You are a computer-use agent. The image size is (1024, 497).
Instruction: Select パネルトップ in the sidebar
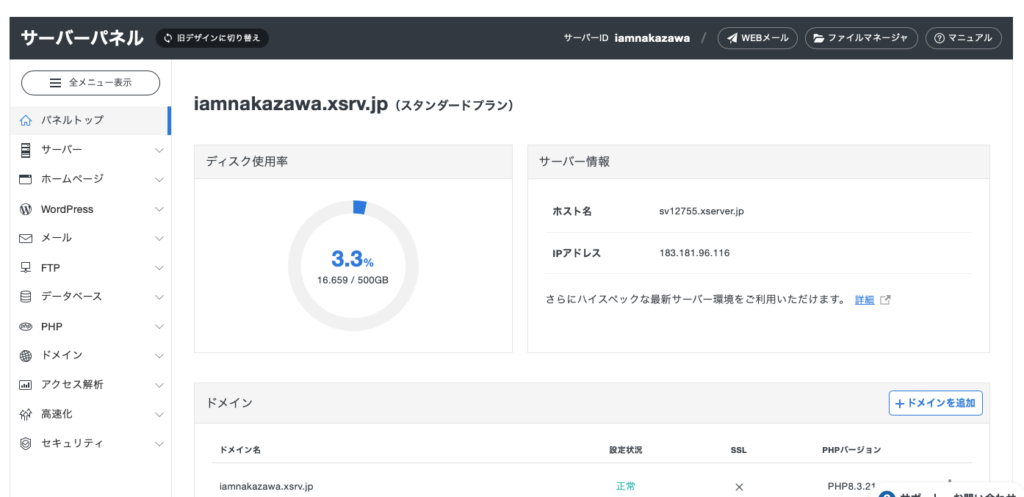coord(90,121)
